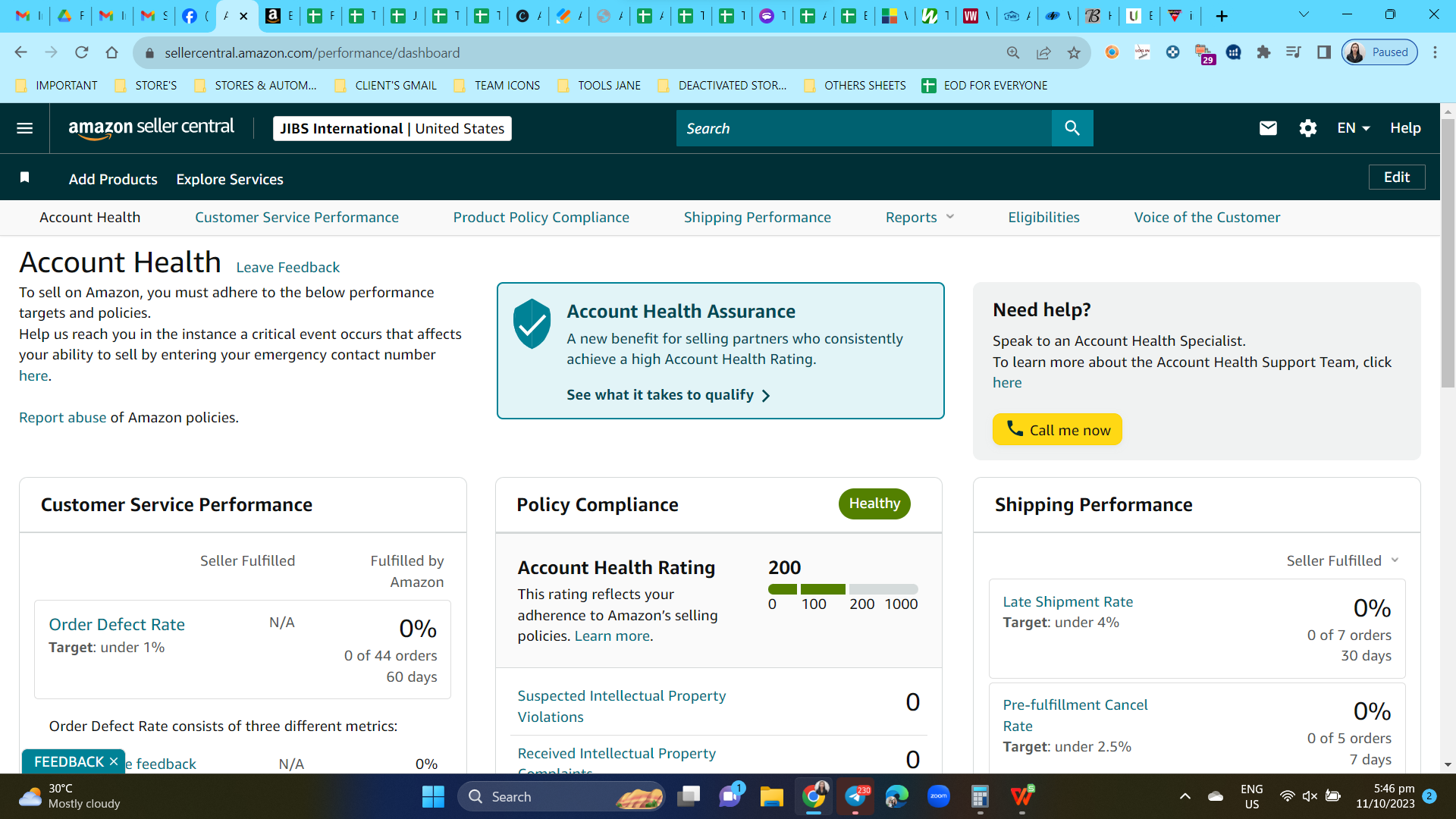Open File Explorer from the taskbar
Screen dimensions: 1456x819
[772, 796]
